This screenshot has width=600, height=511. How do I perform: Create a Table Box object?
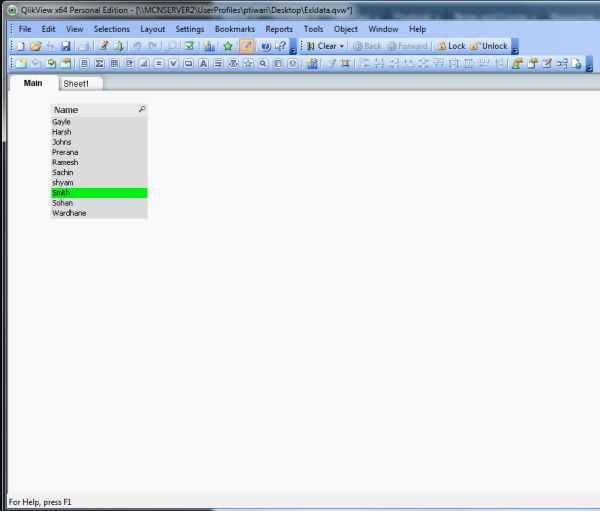coord(114,64)
